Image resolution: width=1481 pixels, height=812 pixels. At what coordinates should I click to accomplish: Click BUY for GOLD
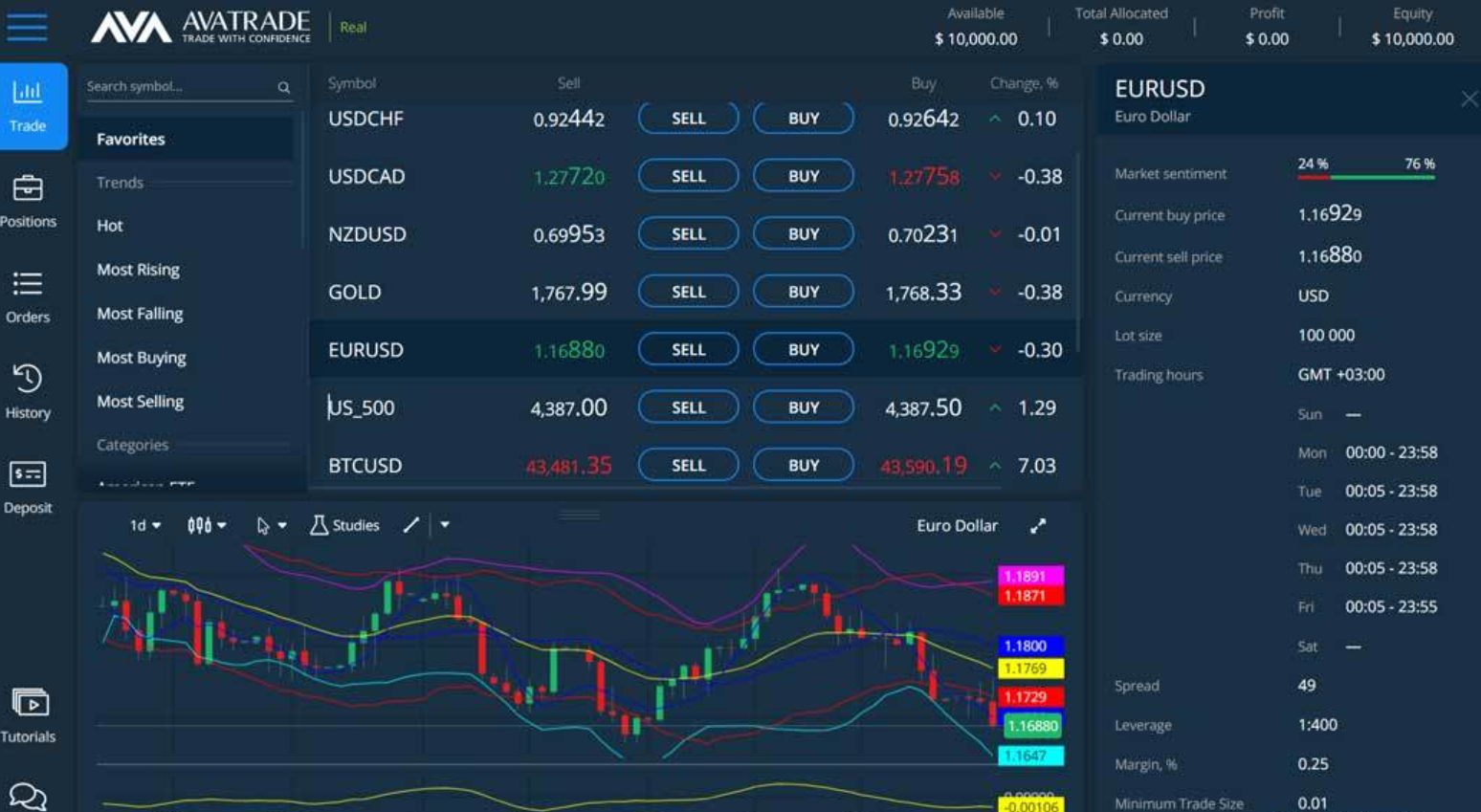[x=803, y=292]
